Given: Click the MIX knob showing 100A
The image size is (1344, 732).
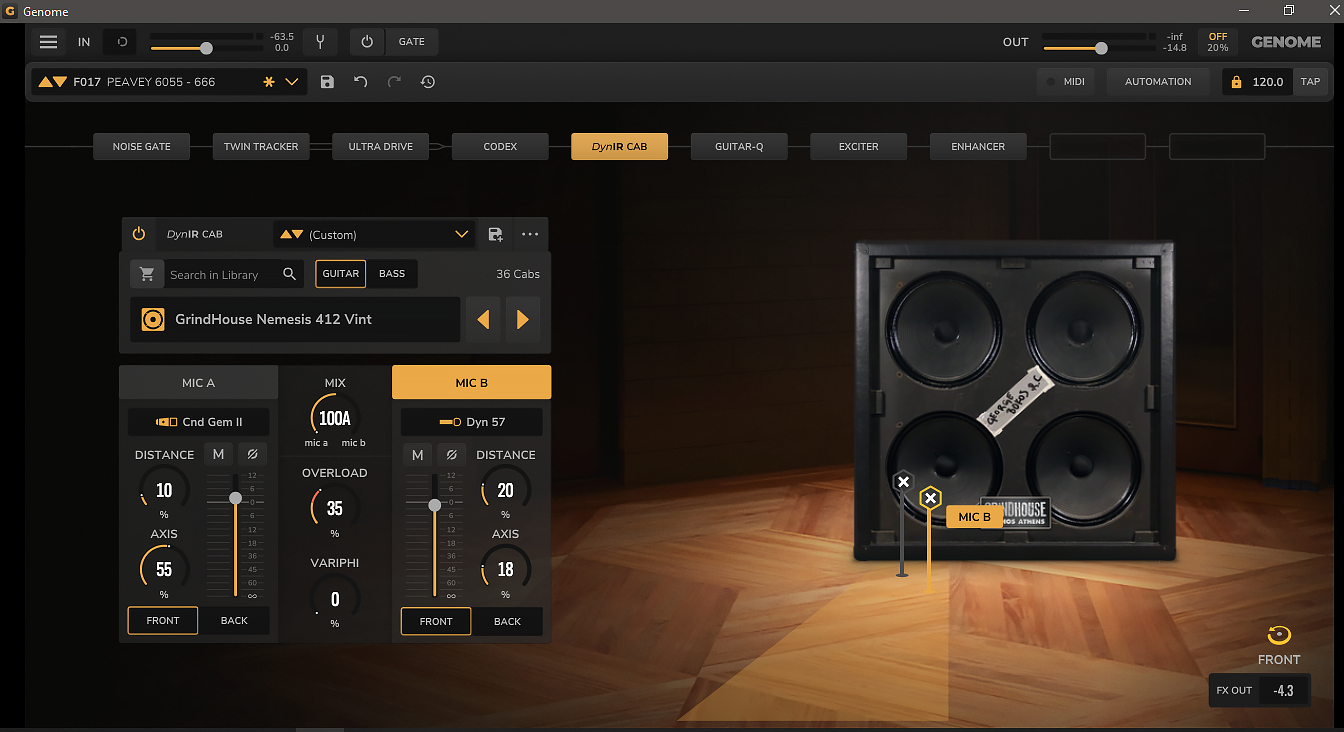Looking at the screenshot, I should 335,418.
